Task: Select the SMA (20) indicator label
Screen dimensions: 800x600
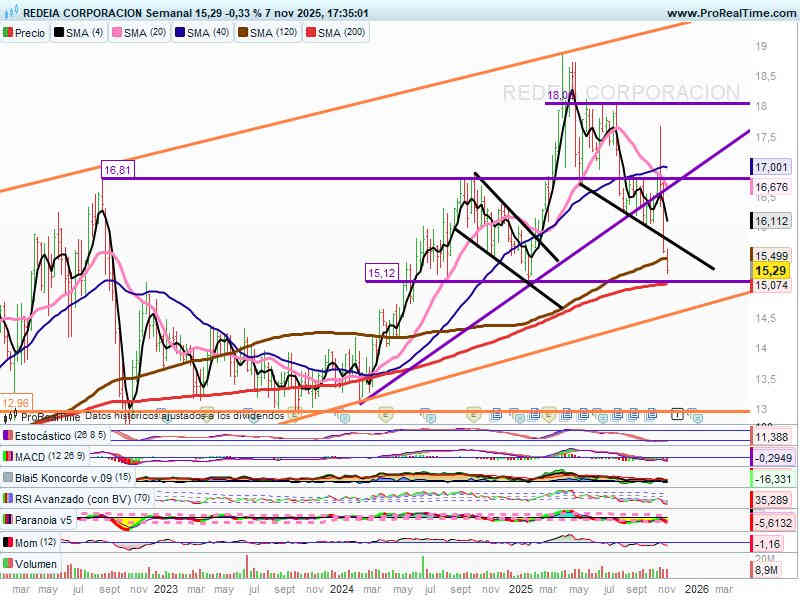Action: click(x=149, y=33)
